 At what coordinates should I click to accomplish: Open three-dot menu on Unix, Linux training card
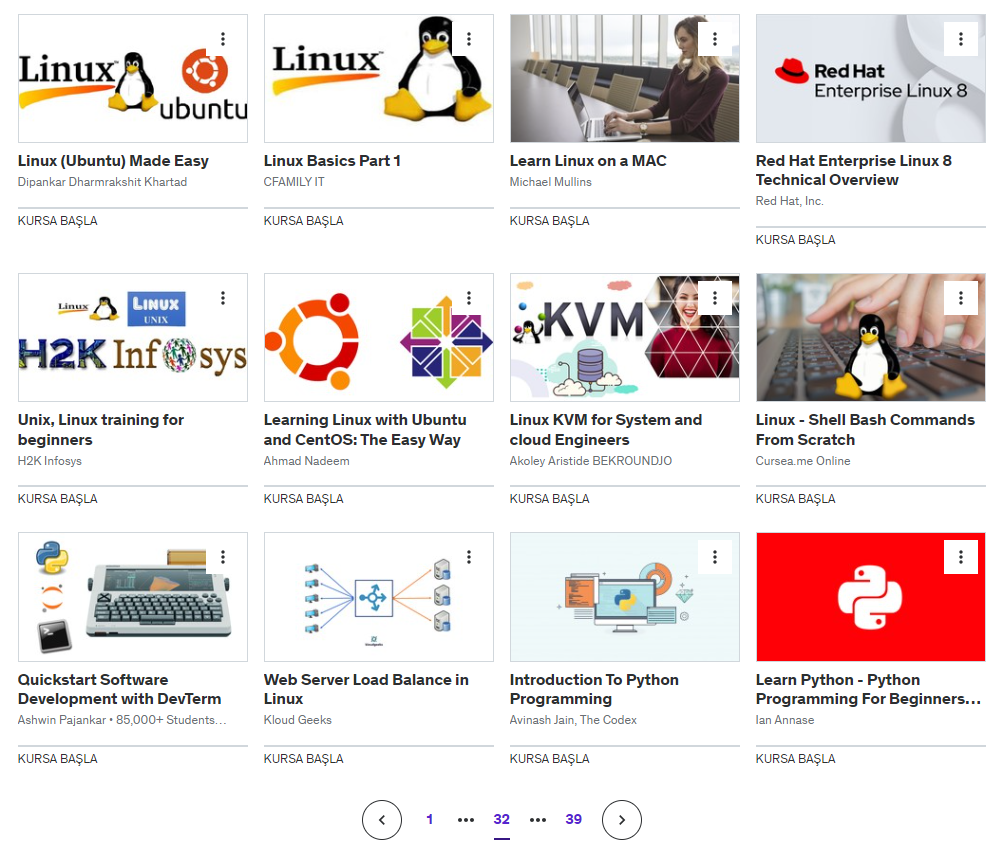point(223,298)
